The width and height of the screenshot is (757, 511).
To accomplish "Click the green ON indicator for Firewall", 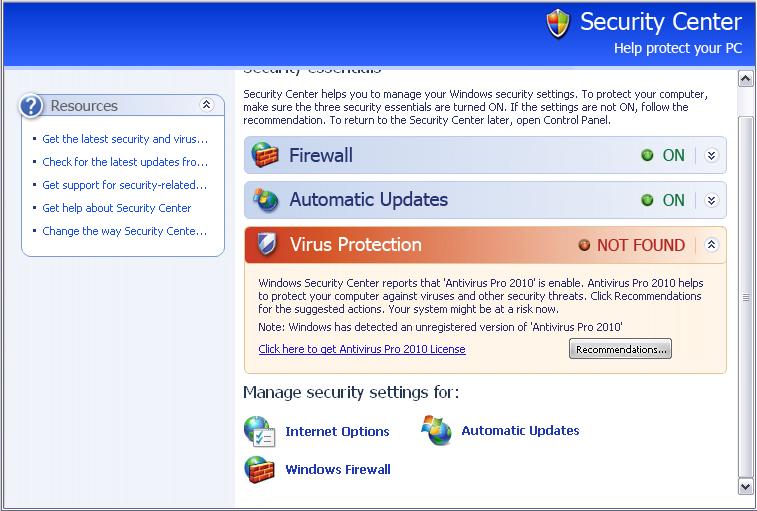I will click(x=647, y=155).
